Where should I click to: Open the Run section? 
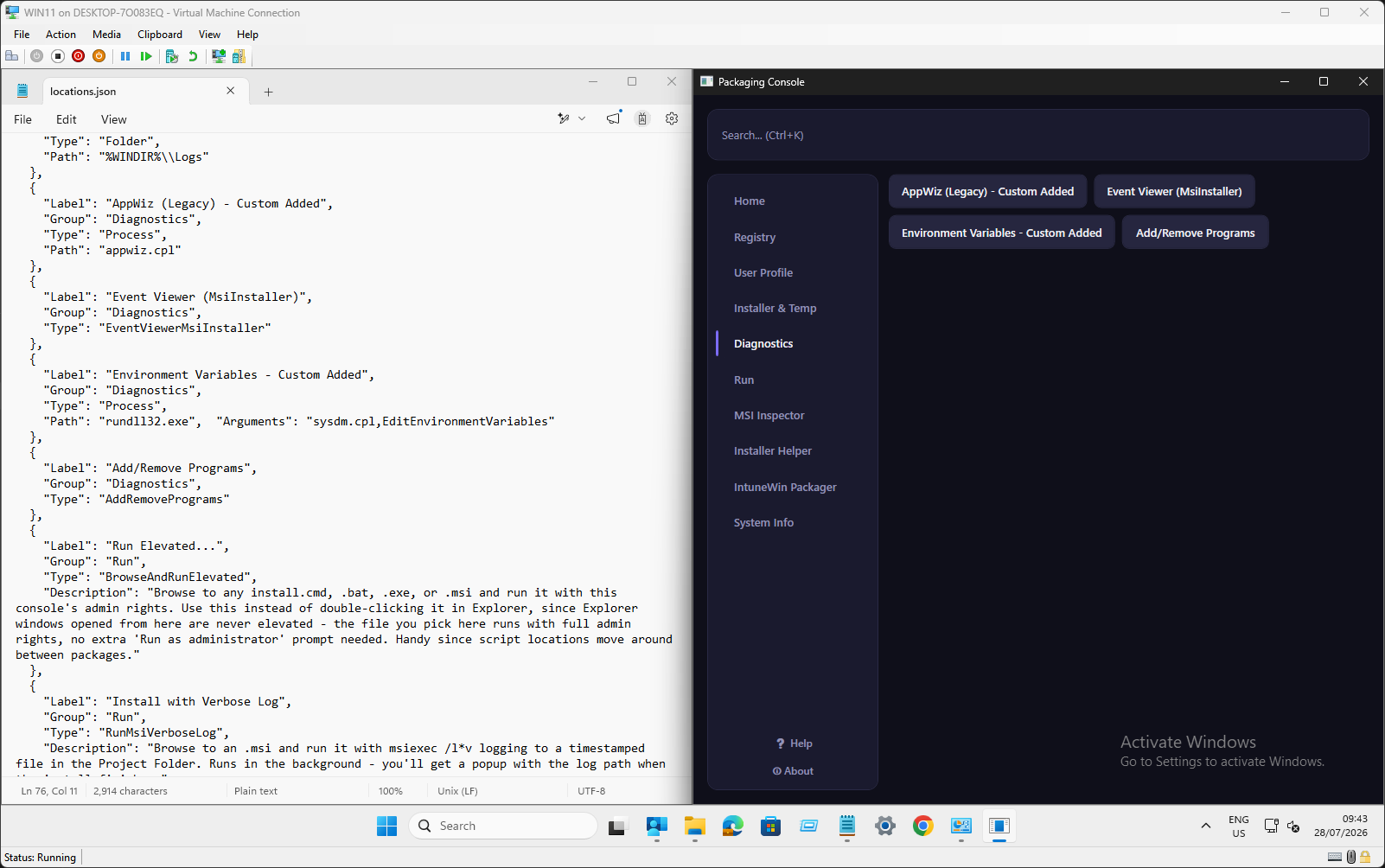tap(744, 380)
